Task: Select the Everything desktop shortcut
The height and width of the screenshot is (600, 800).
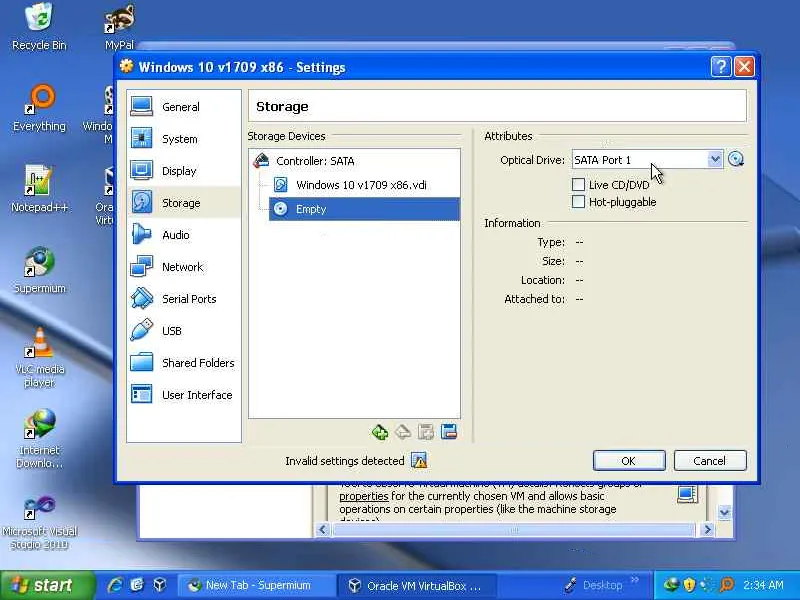Action: pyautogui.click(x=39, y=108)
